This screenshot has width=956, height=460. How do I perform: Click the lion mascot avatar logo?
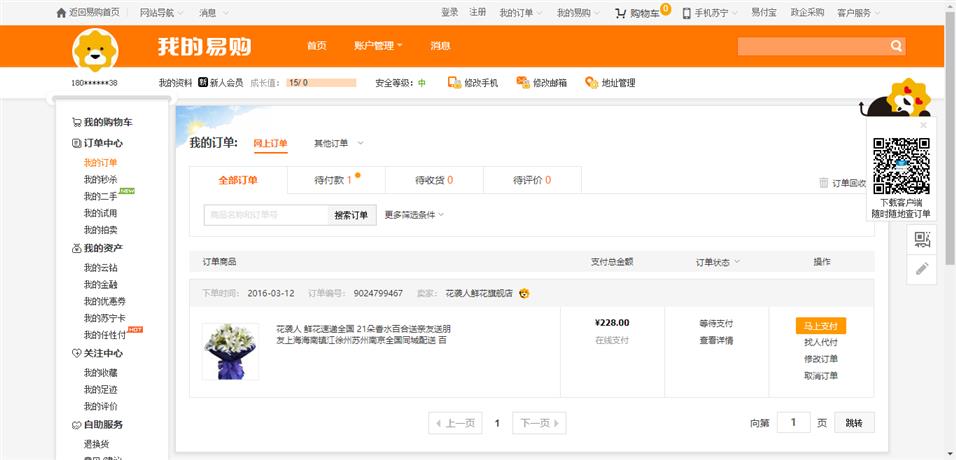click(95, 50)
